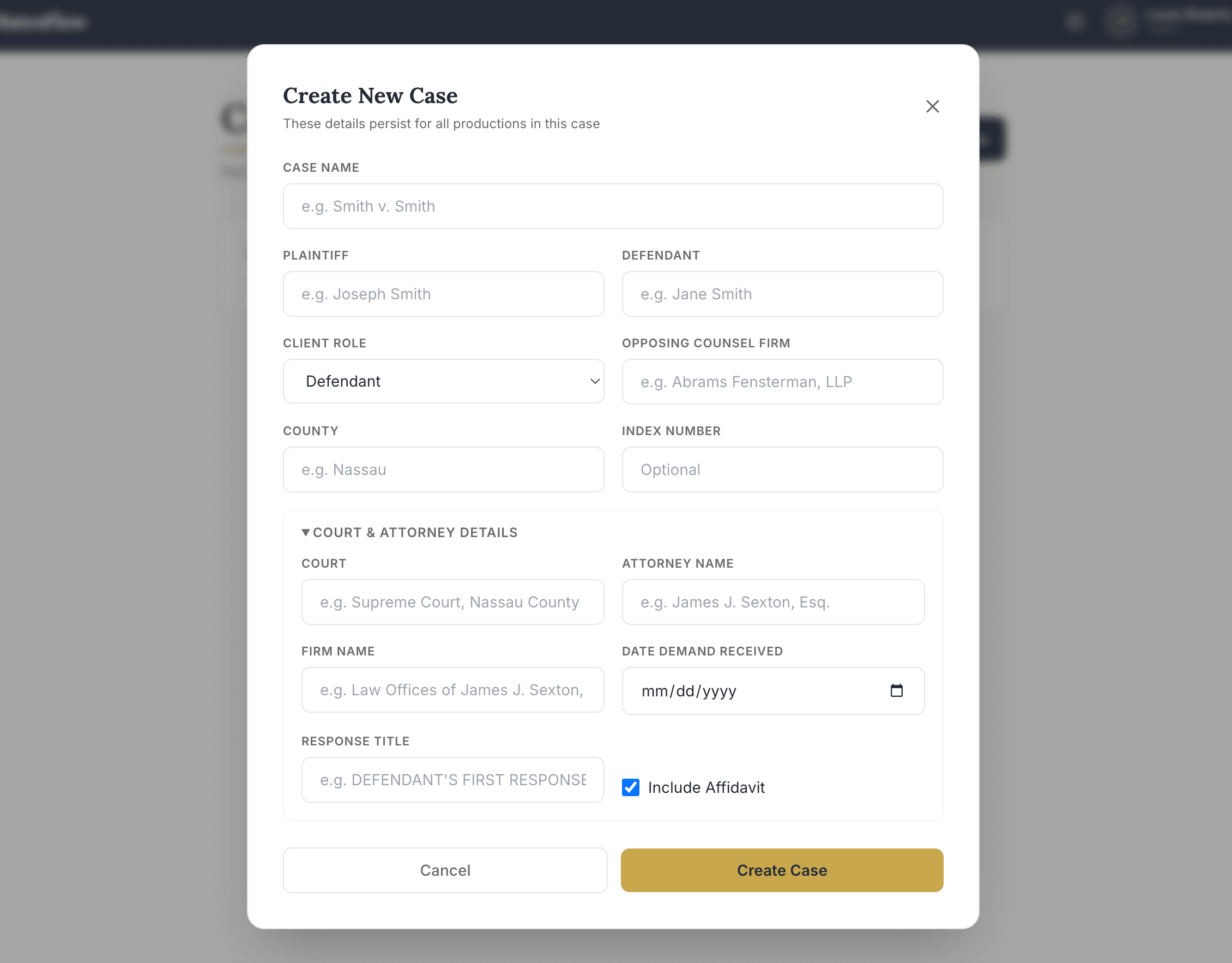1232x963 pixels.
Task: Click the Create Case button
Action: point(781,870)
